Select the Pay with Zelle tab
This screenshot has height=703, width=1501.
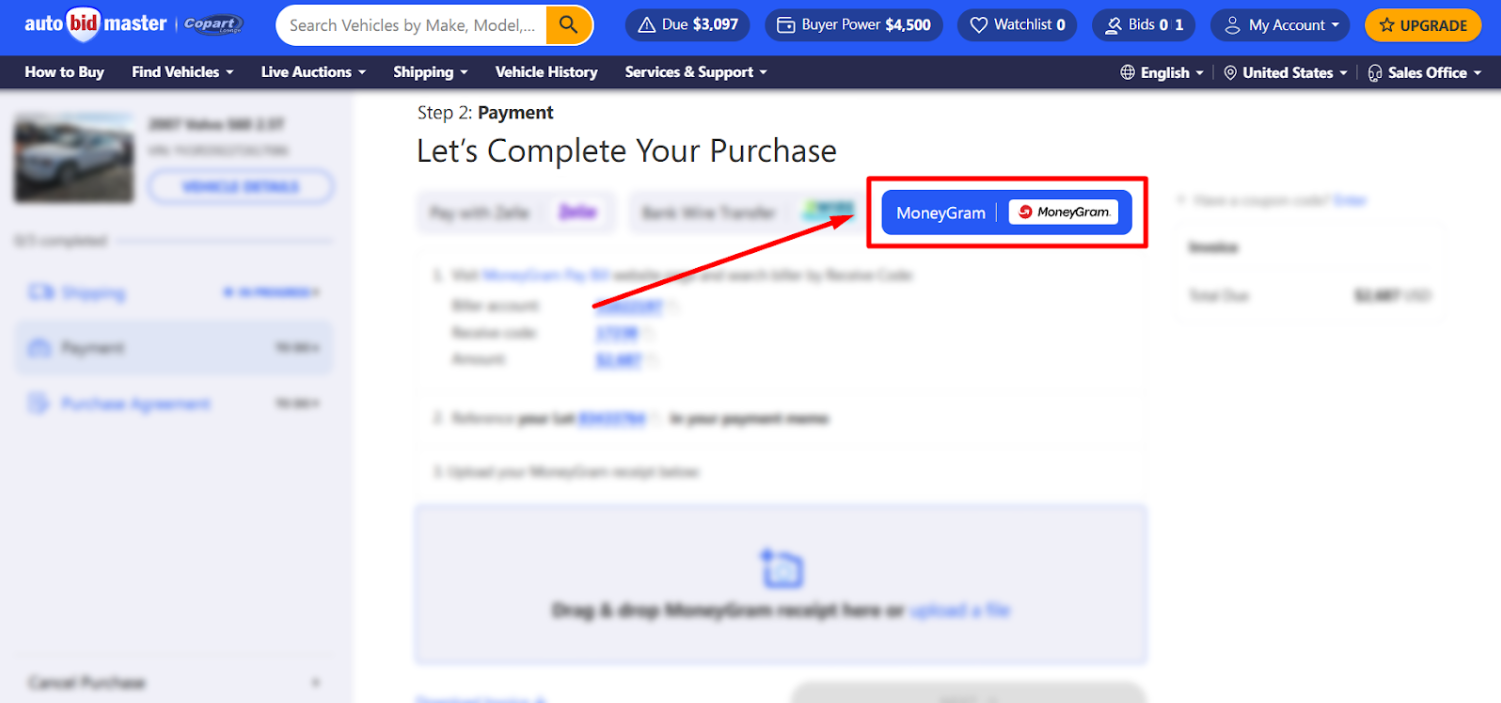[x=517, y=212]
